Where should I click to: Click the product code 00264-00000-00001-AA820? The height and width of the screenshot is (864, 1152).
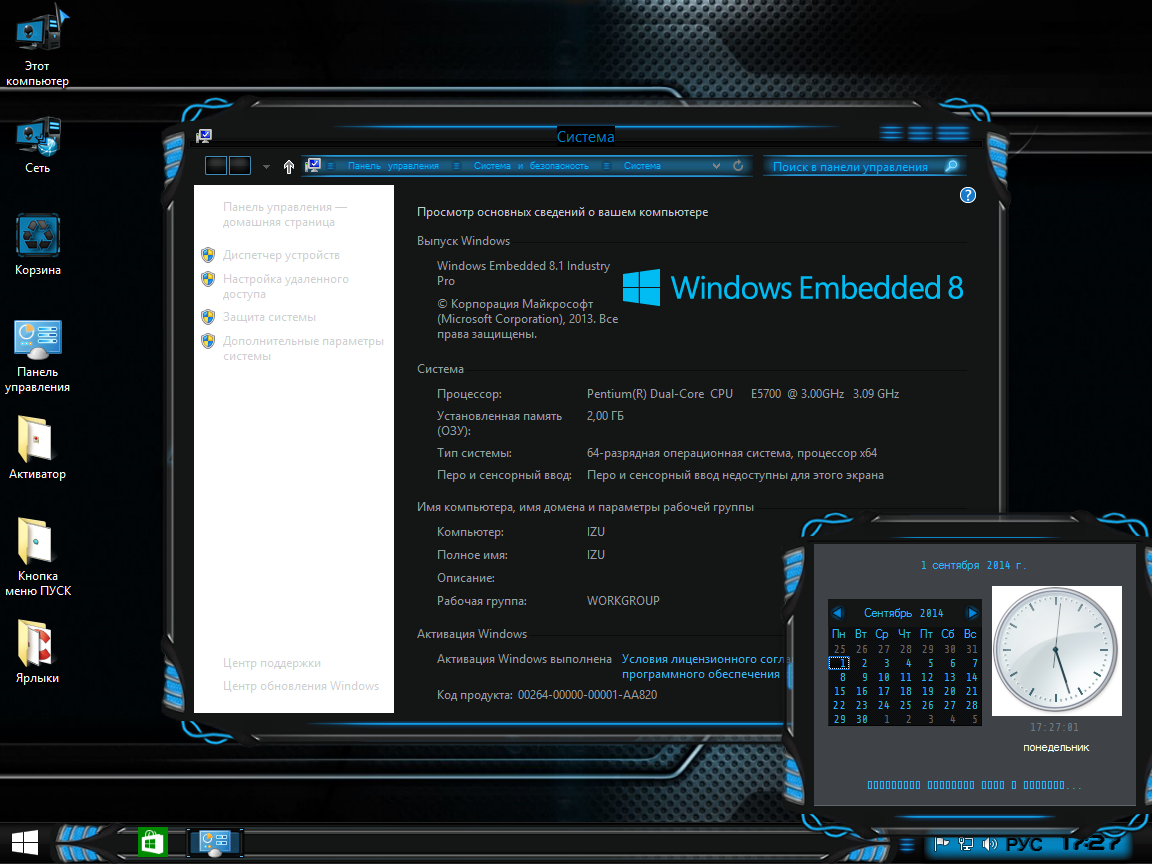click(x=588, y=695)
